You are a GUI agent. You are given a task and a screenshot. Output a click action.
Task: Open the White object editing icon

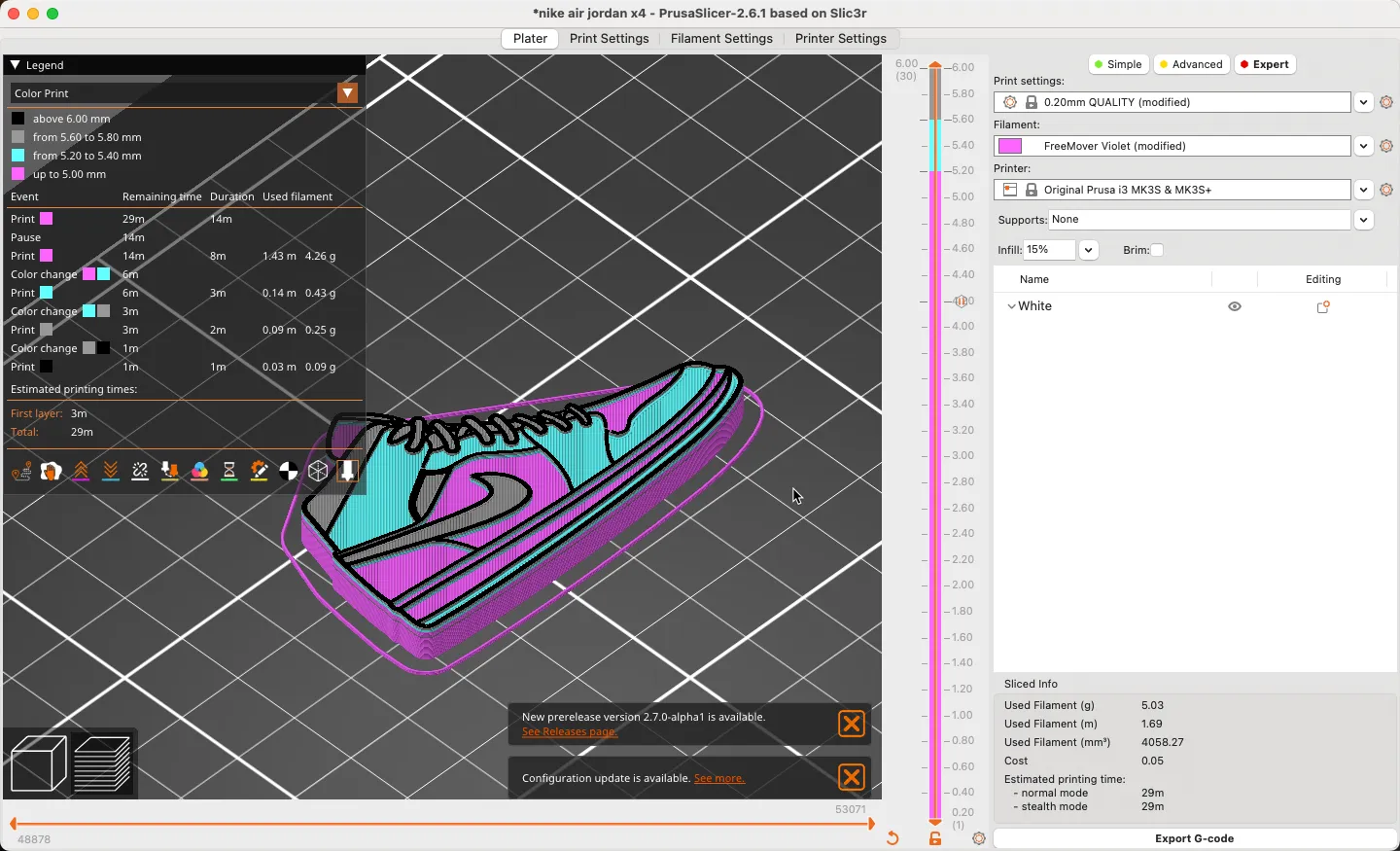click(x=1322, y=306)
